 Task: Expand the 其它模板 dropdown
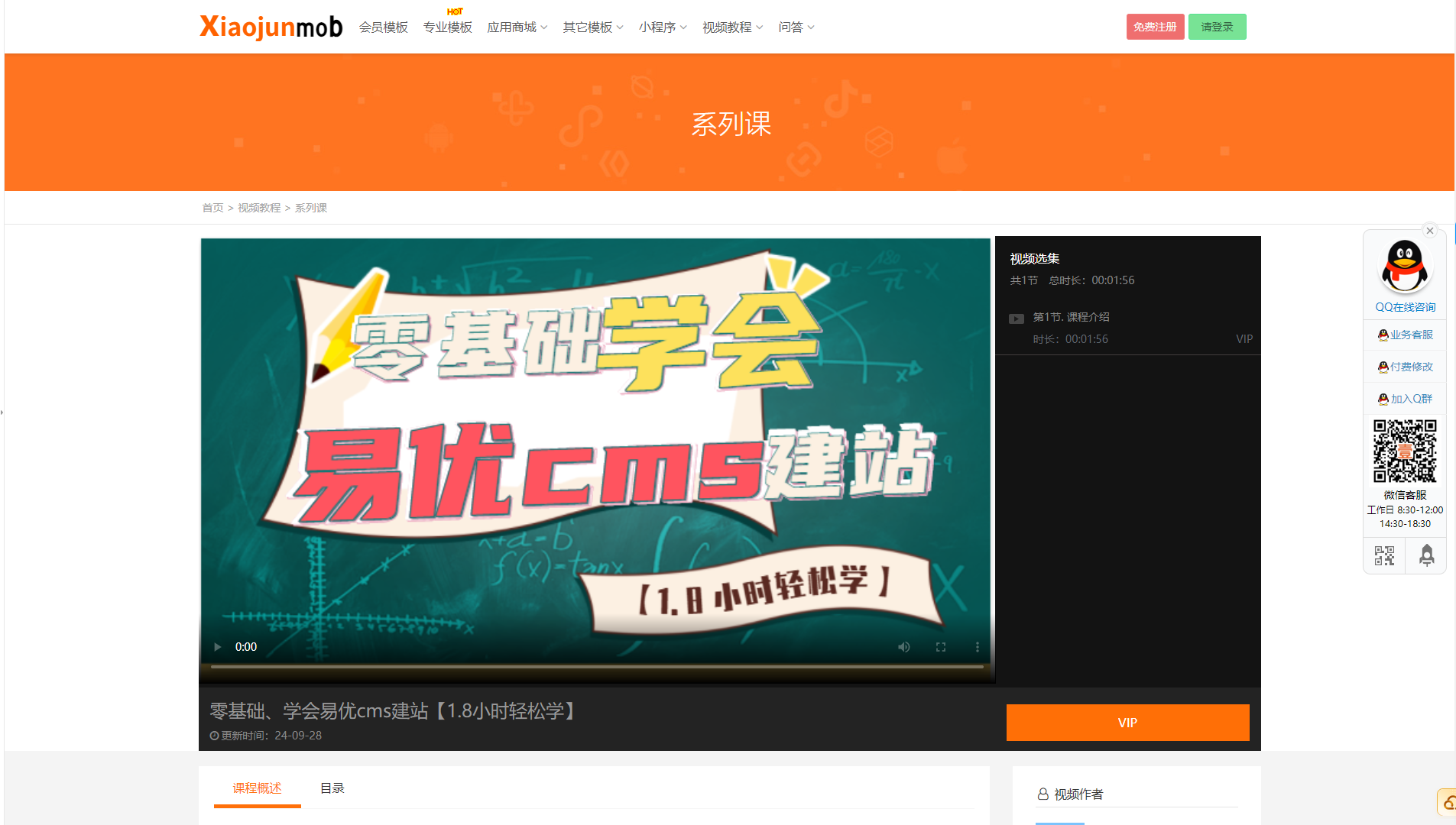tap(593, 27)
